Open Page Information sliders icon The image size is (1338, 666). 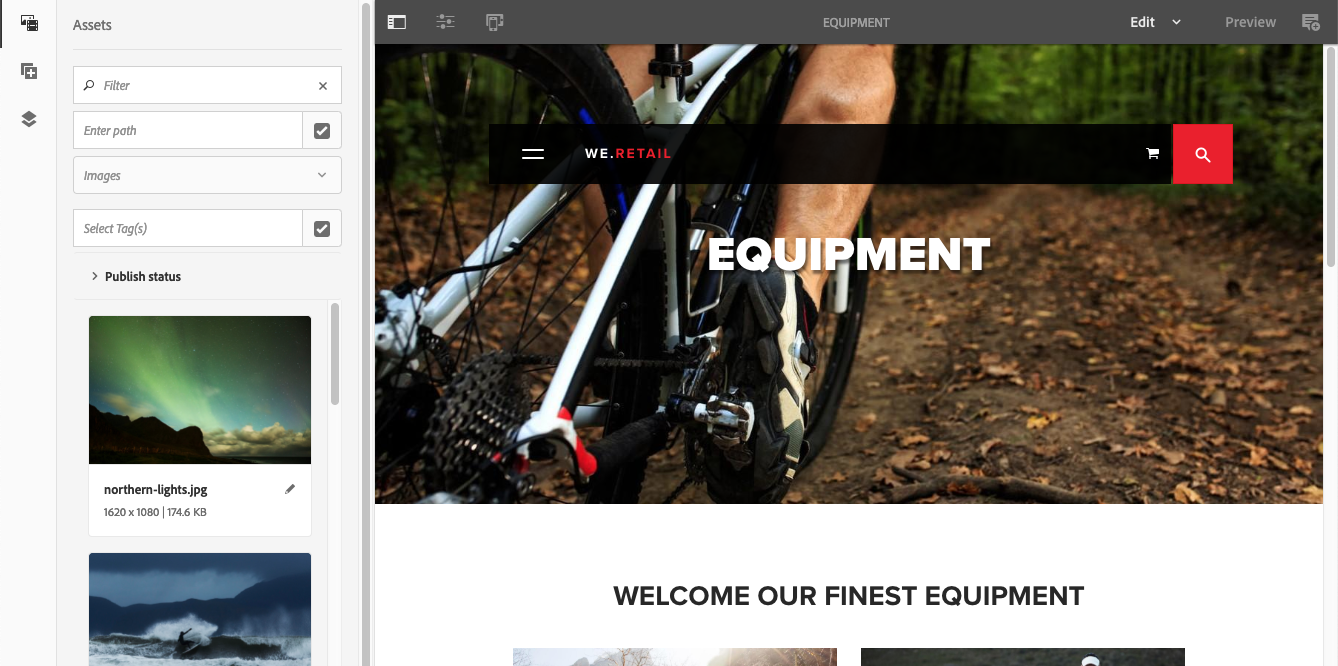445,22
